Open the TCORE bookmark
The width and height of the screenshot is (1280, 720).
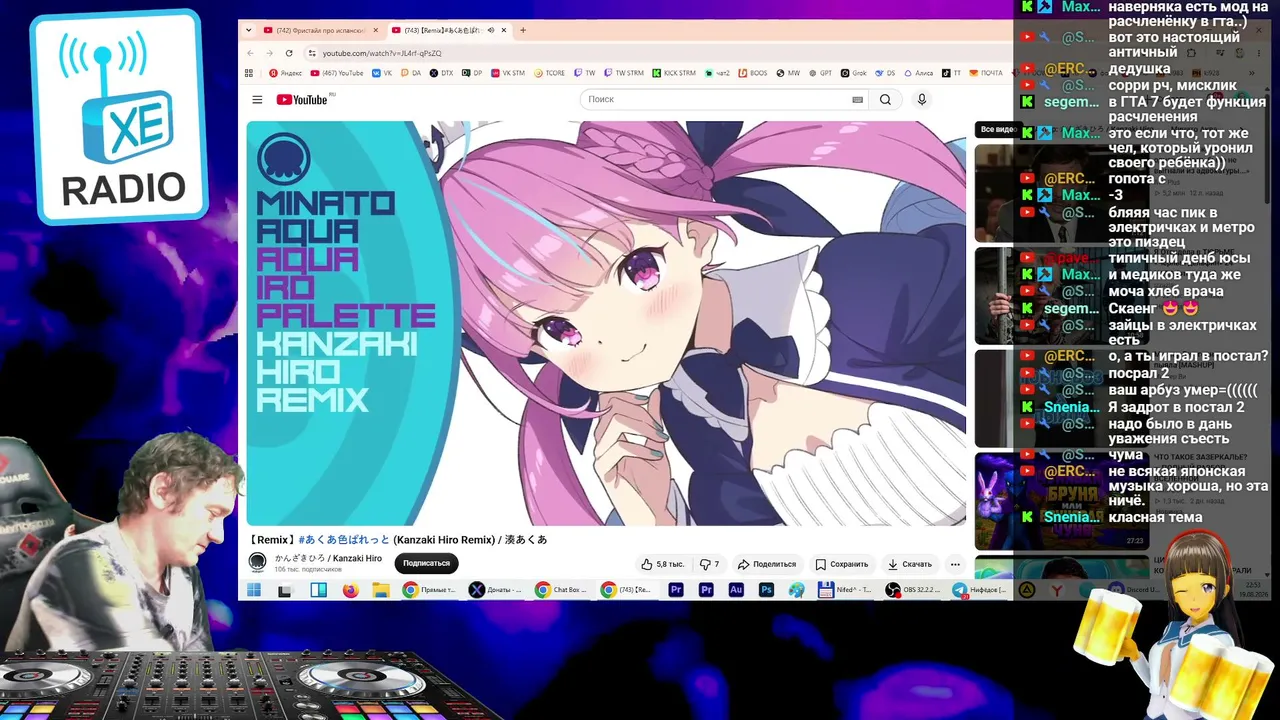(x=549, y=73)
